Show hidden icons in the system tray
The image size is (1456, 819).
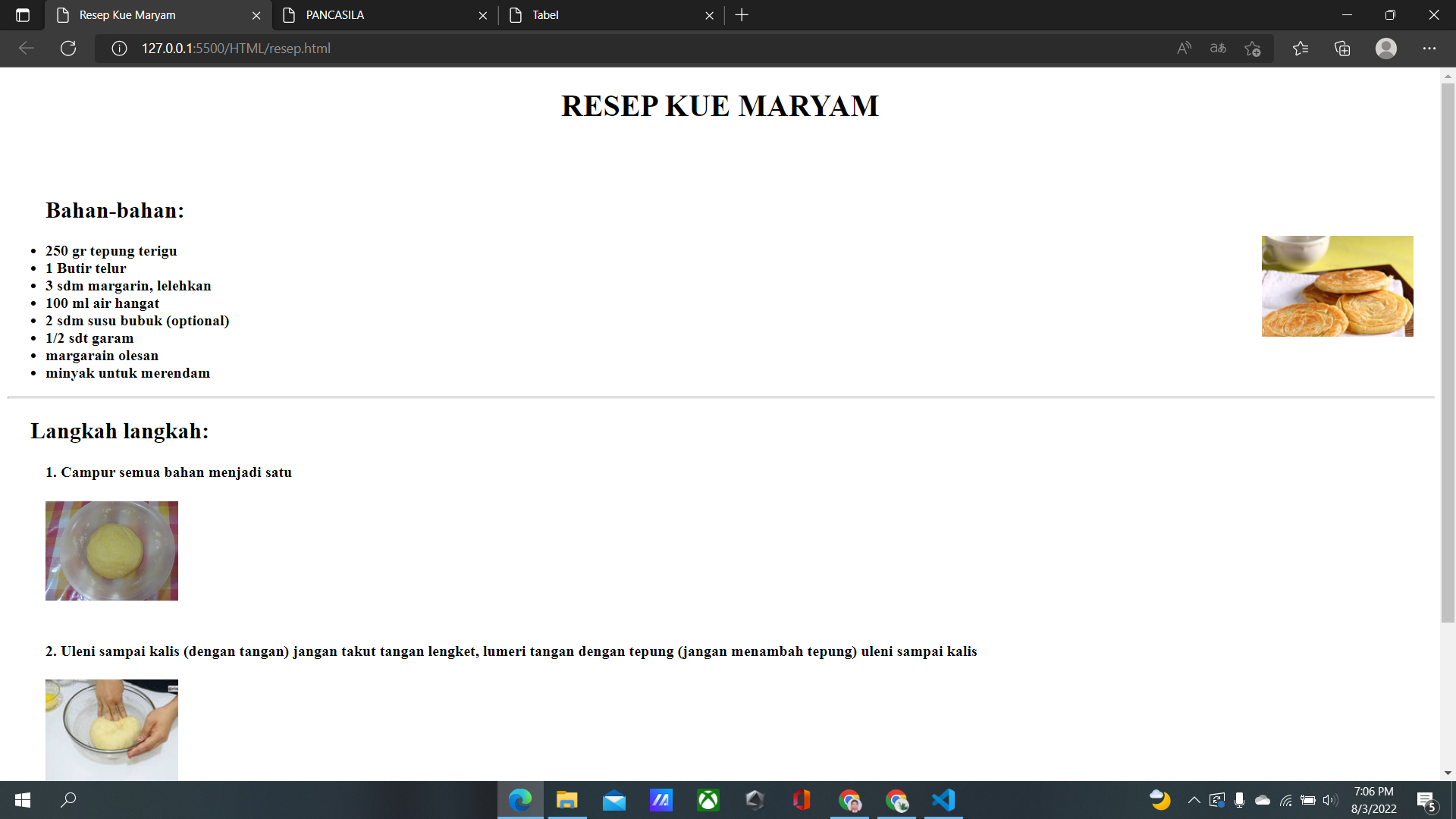click(1192, 799)
